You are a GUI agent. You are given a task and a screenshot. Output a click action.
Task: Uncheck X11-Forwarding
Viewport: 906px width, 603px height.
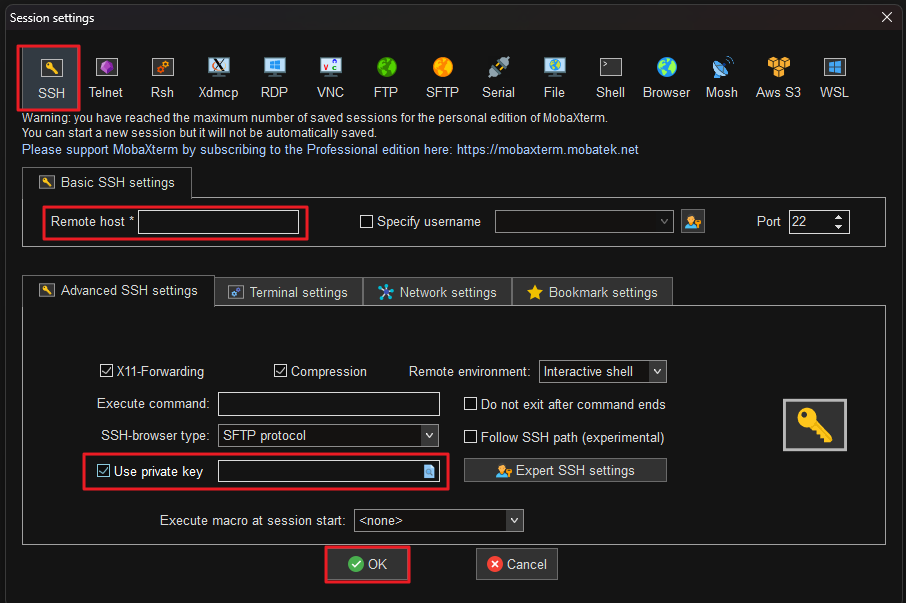(106, 371)
